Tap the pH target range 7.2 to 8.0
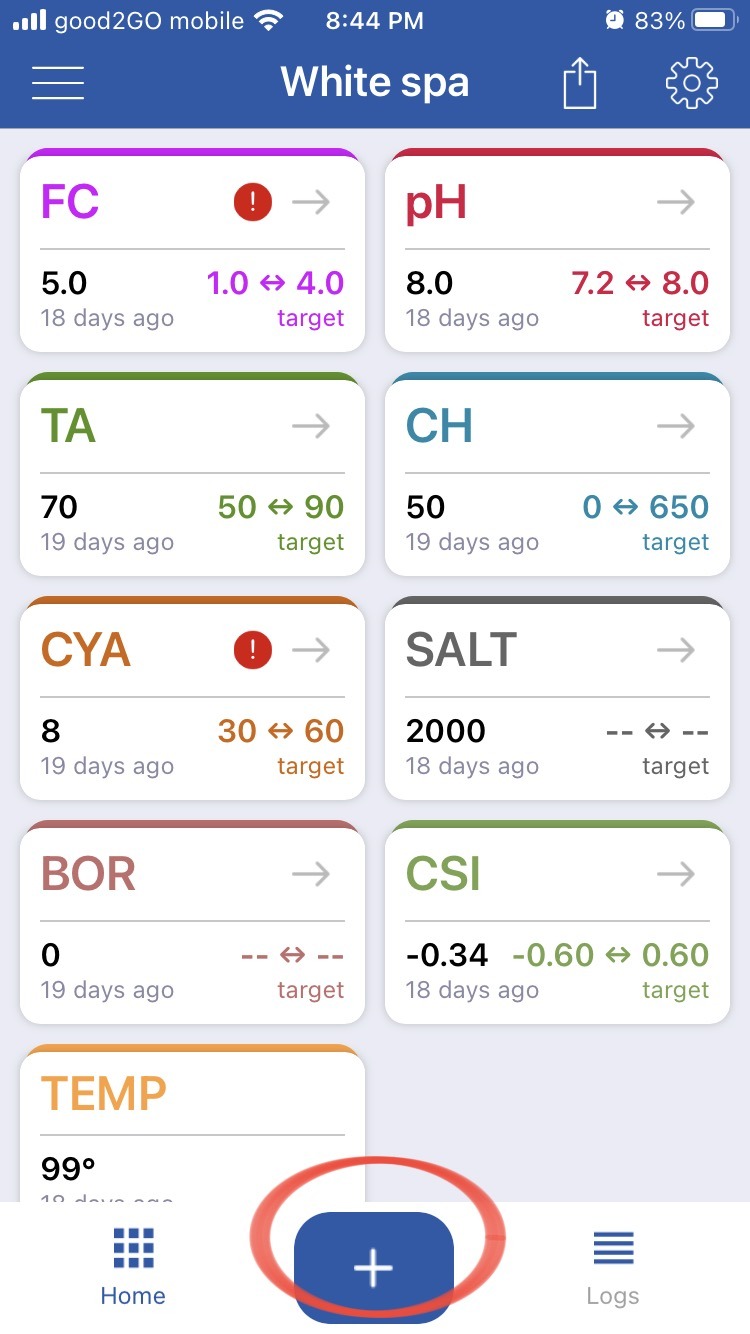750x1334 pixels. (640, 283)
